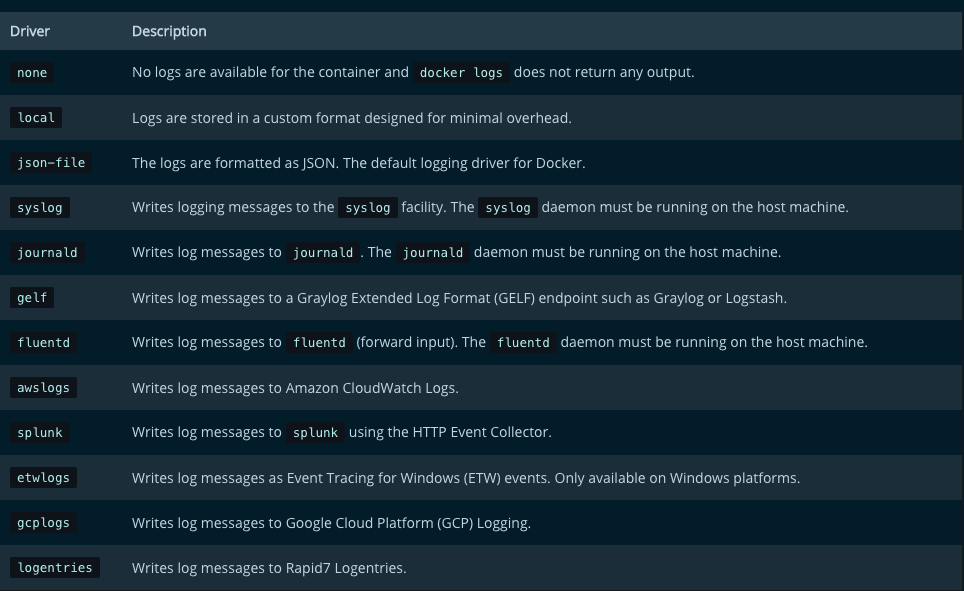Click 'Amazon CloudWatch Logs' description text

[371, 388]
